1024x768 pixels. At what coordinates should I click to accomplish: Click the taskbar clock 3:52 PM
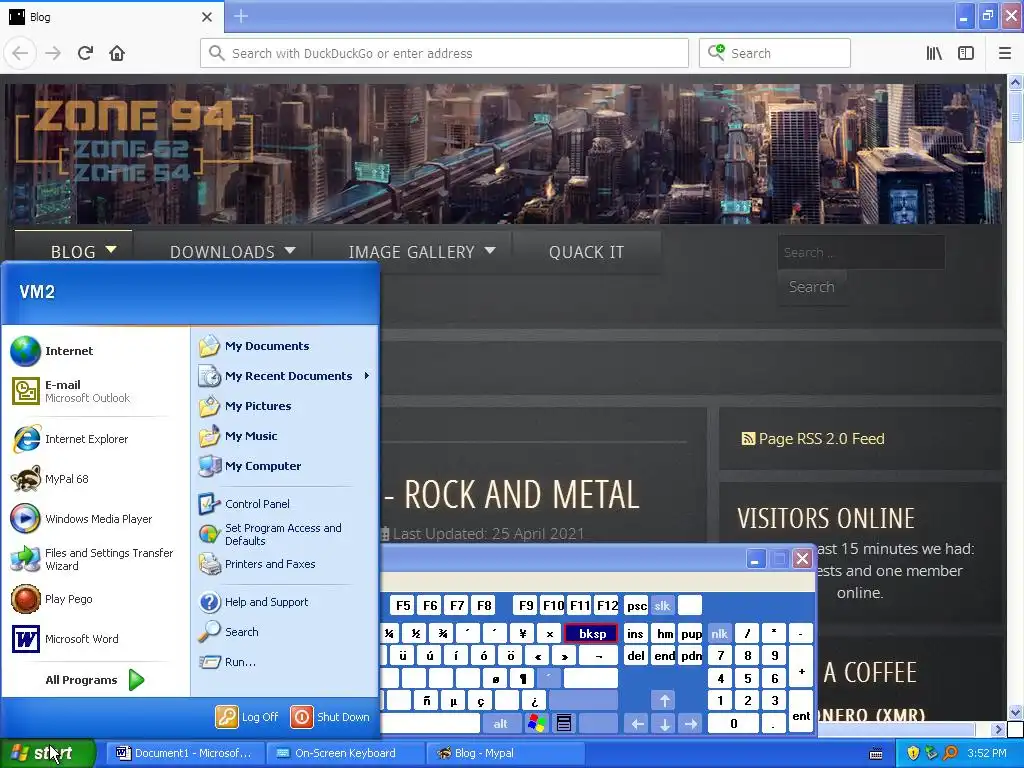pyautogui.click(x=987, y=753)
